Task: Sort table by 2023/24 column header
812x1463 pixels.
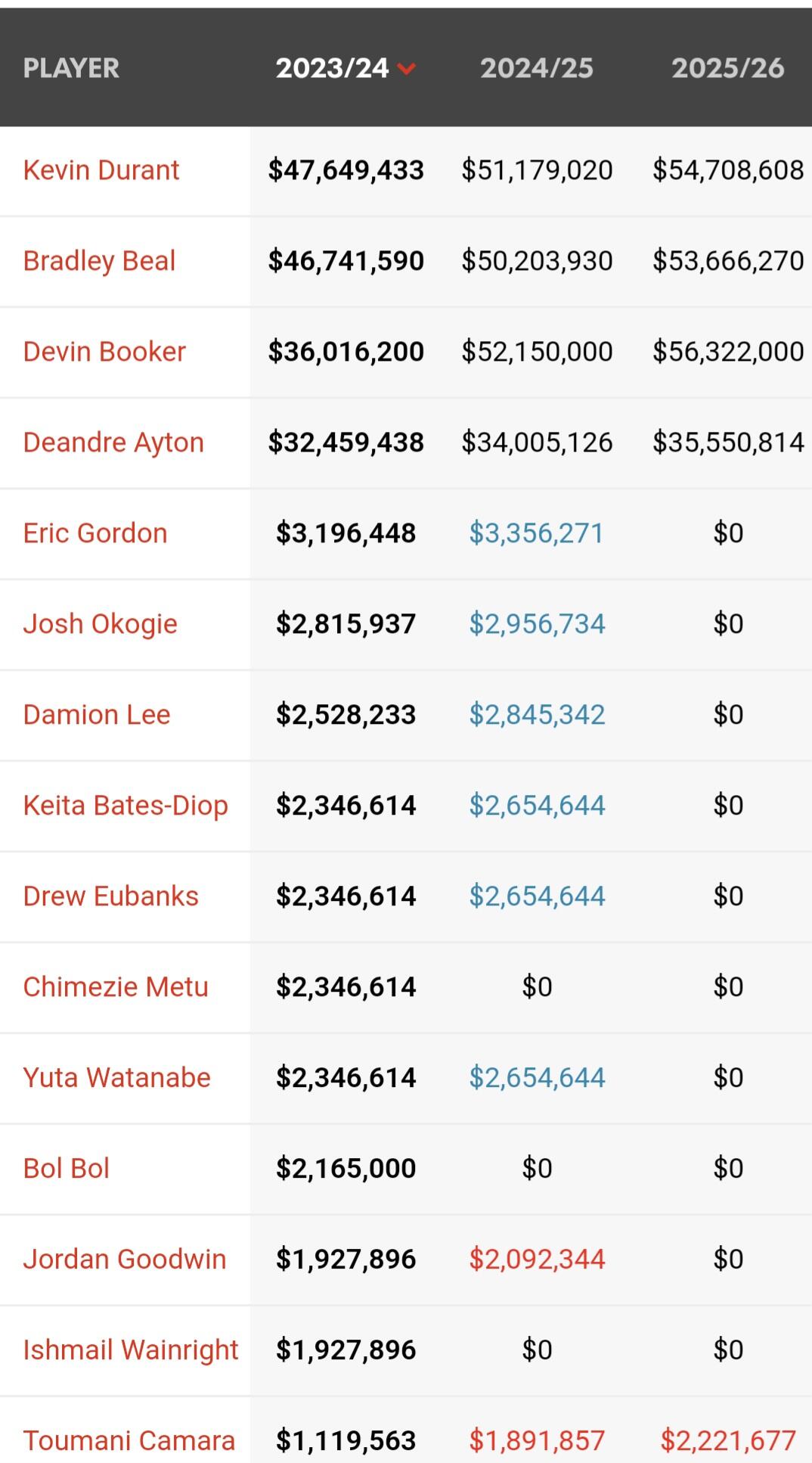Action: tap(333, 69)
